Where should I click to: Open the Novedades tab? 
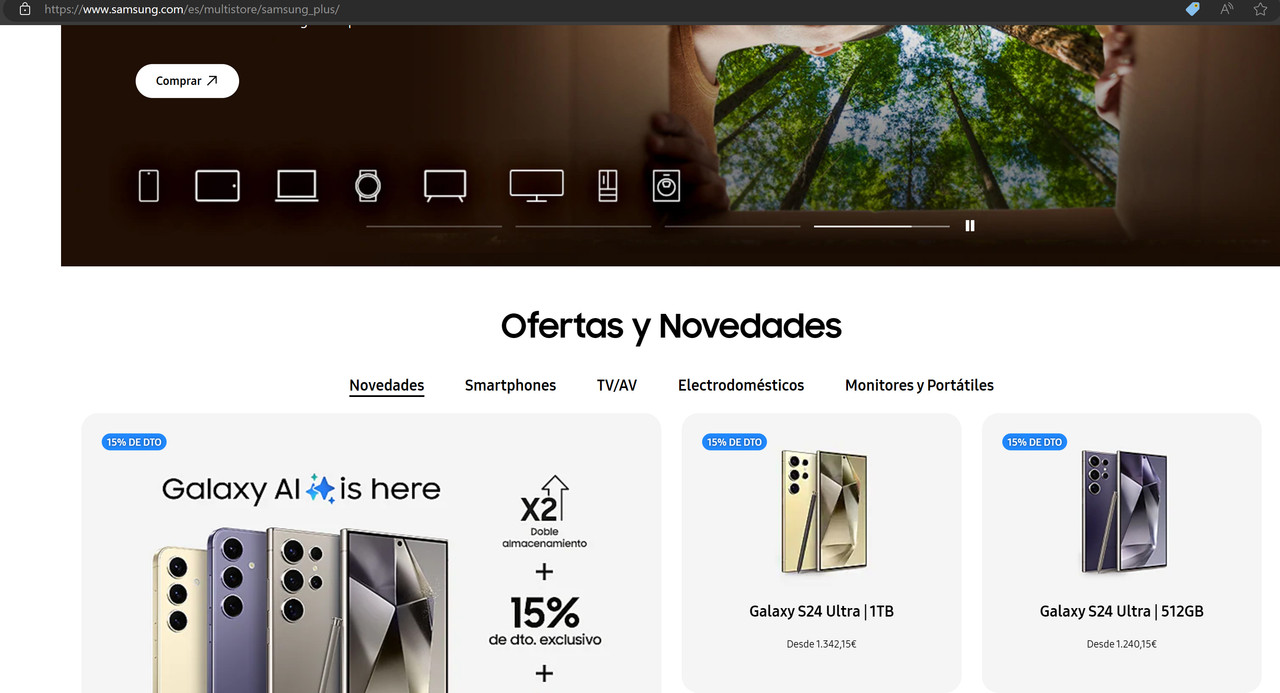(x=387, y=386)
